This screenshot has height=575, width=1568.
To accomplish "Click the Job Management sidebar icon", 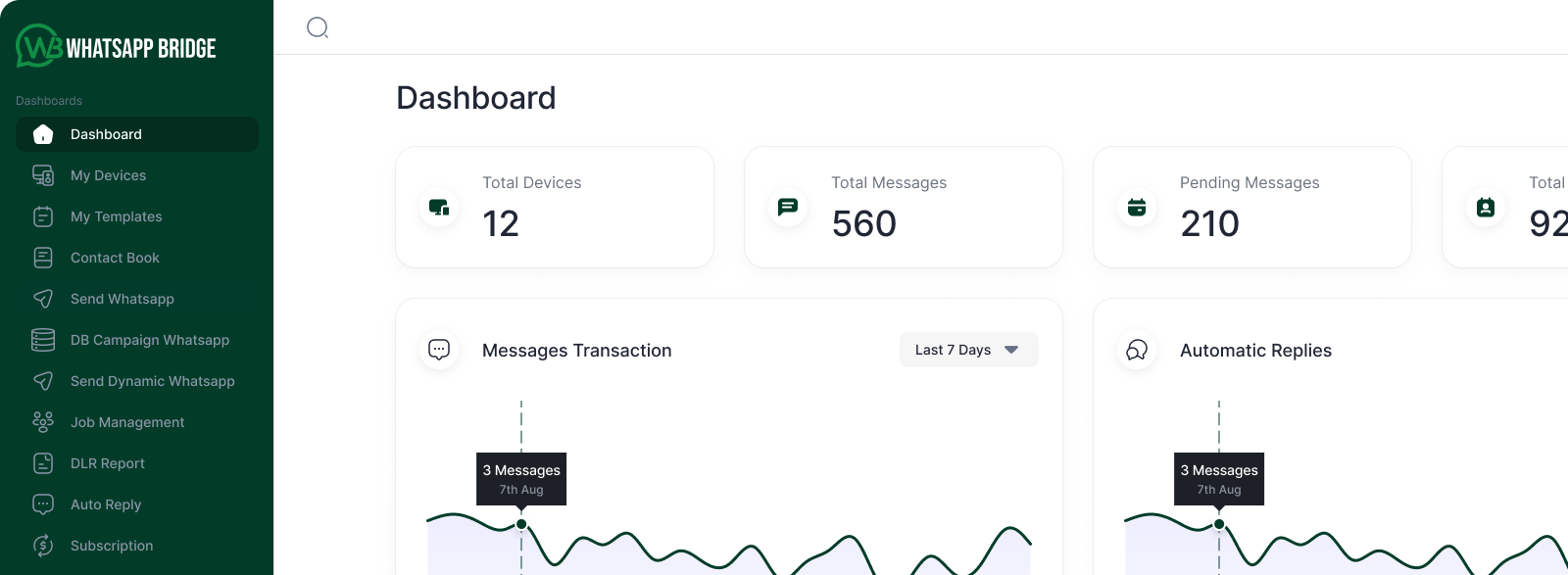I will pyautogui.click(x=43, y=422).
